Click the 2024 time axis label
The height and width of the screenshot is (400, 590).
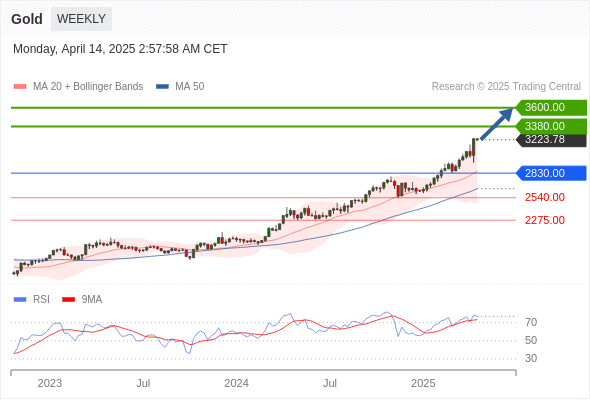(x=236, y=383)
